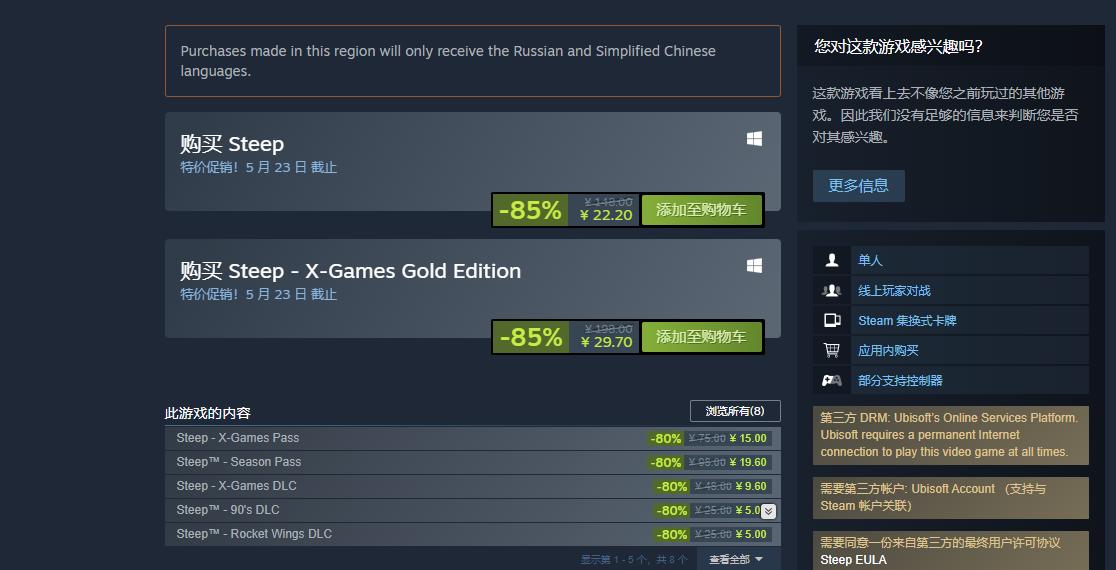Click the small down-arrow beside 90's DLC price
This screenshot has width=1116, height=570.
[769, 511]
